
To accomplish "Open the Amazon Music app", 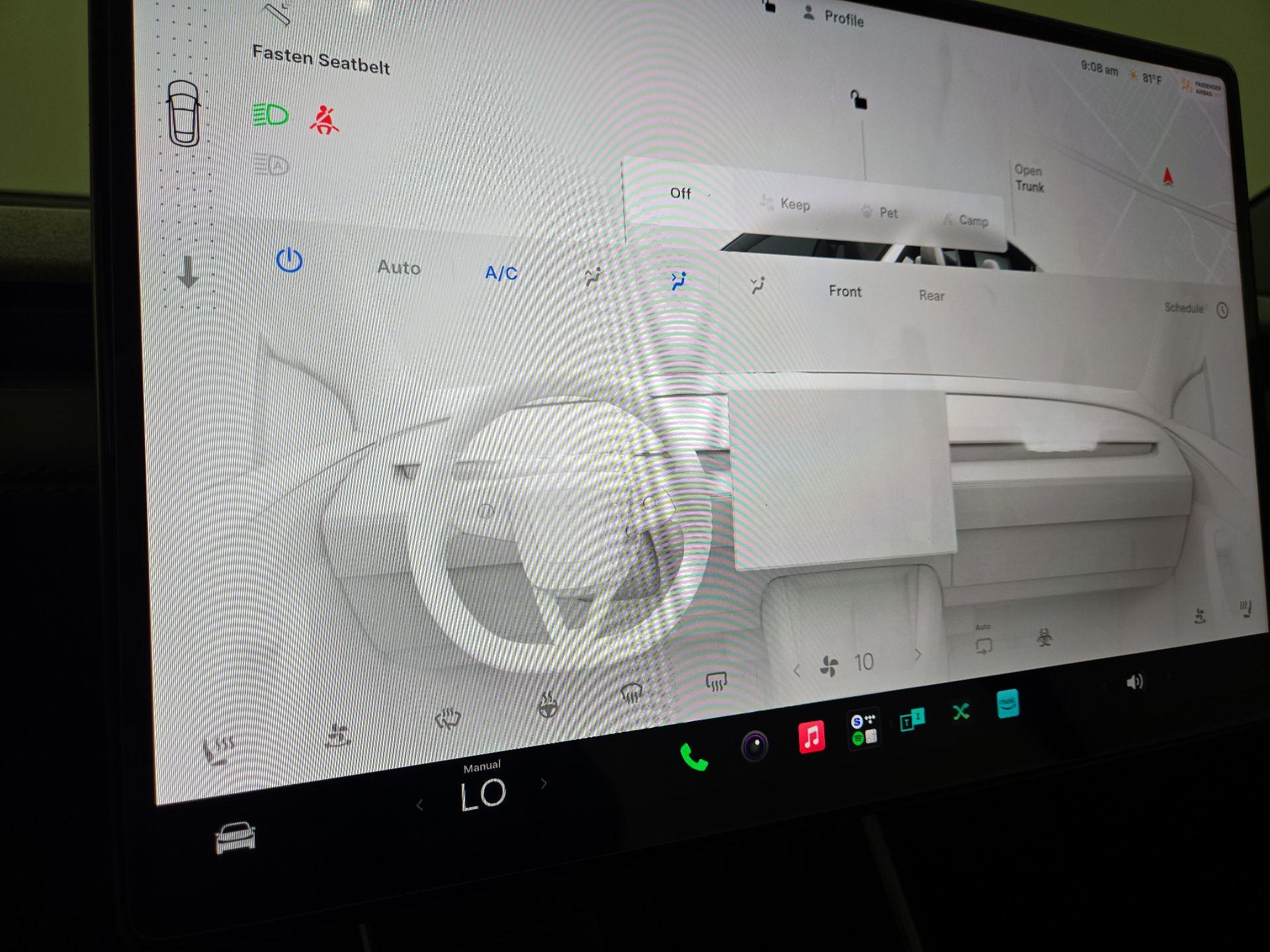I will tap(1007, 703).
